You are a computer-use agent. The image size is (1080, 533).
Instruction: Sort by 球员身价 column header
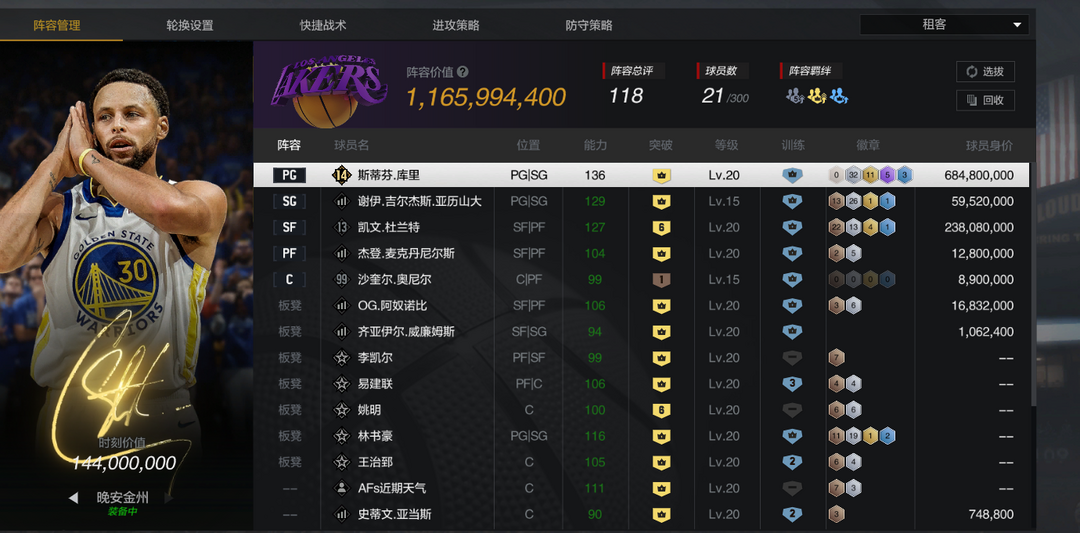click(989, 145)
